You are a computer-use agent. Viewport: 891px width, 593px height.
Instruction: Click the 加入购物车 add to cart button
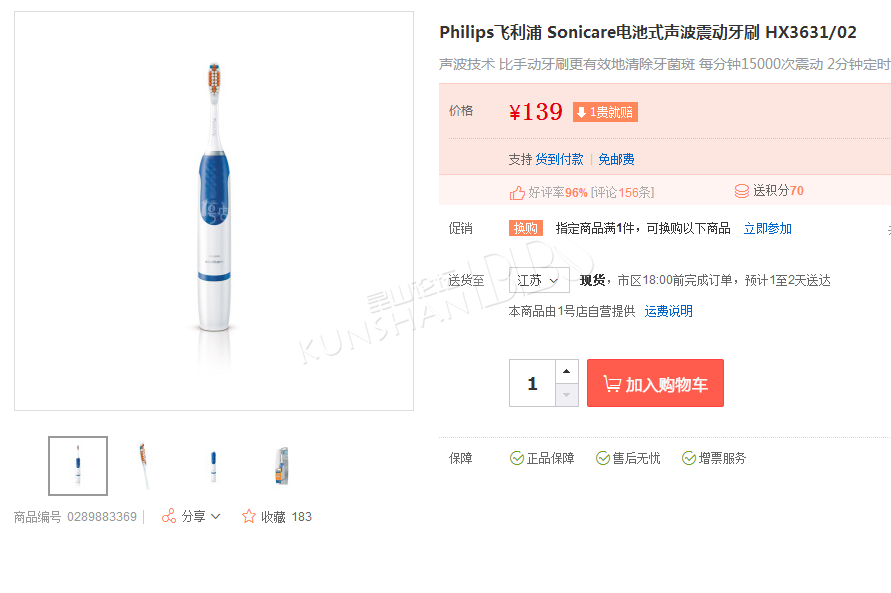coord(655,383)
